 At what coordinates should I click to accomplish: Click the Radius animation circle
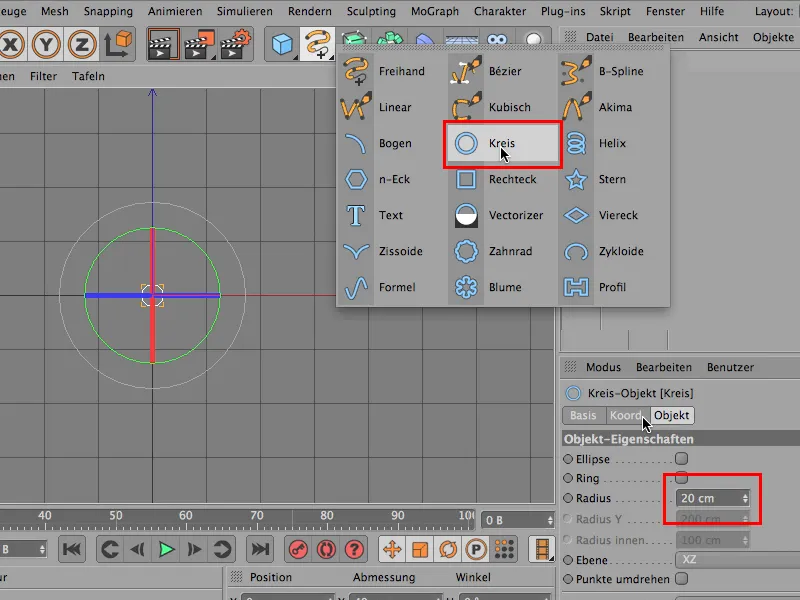(x=568, y=498)
